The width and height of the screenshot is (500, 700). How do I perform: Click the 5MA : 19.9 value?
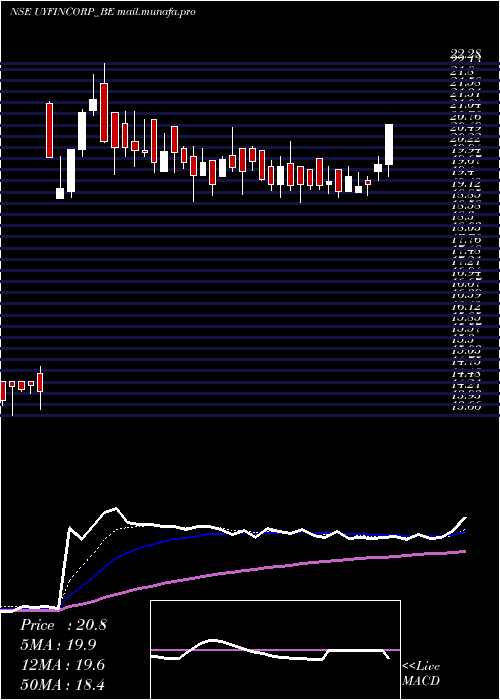tap(58, 645)
